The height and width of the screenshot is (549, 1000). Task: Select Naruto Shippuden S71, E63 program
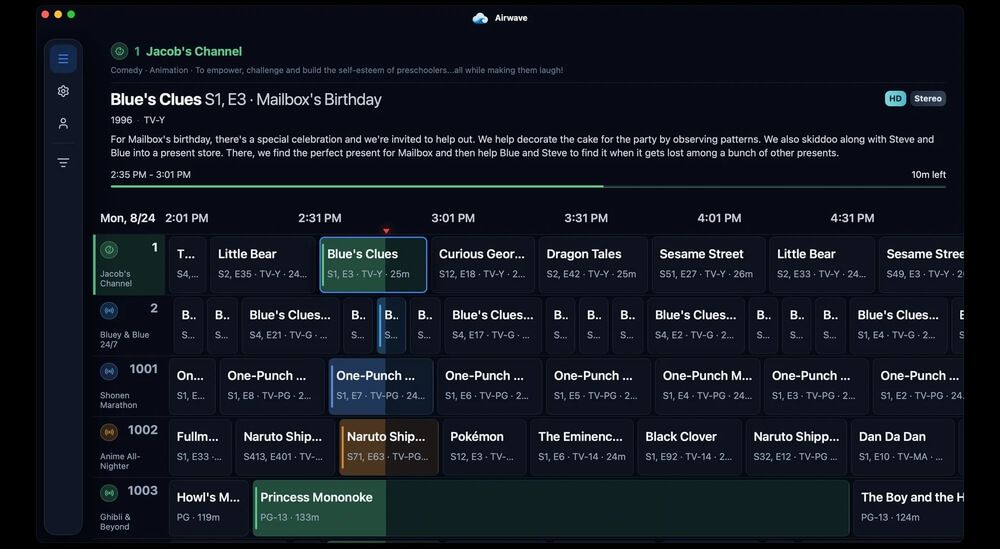tap(389, 447)
